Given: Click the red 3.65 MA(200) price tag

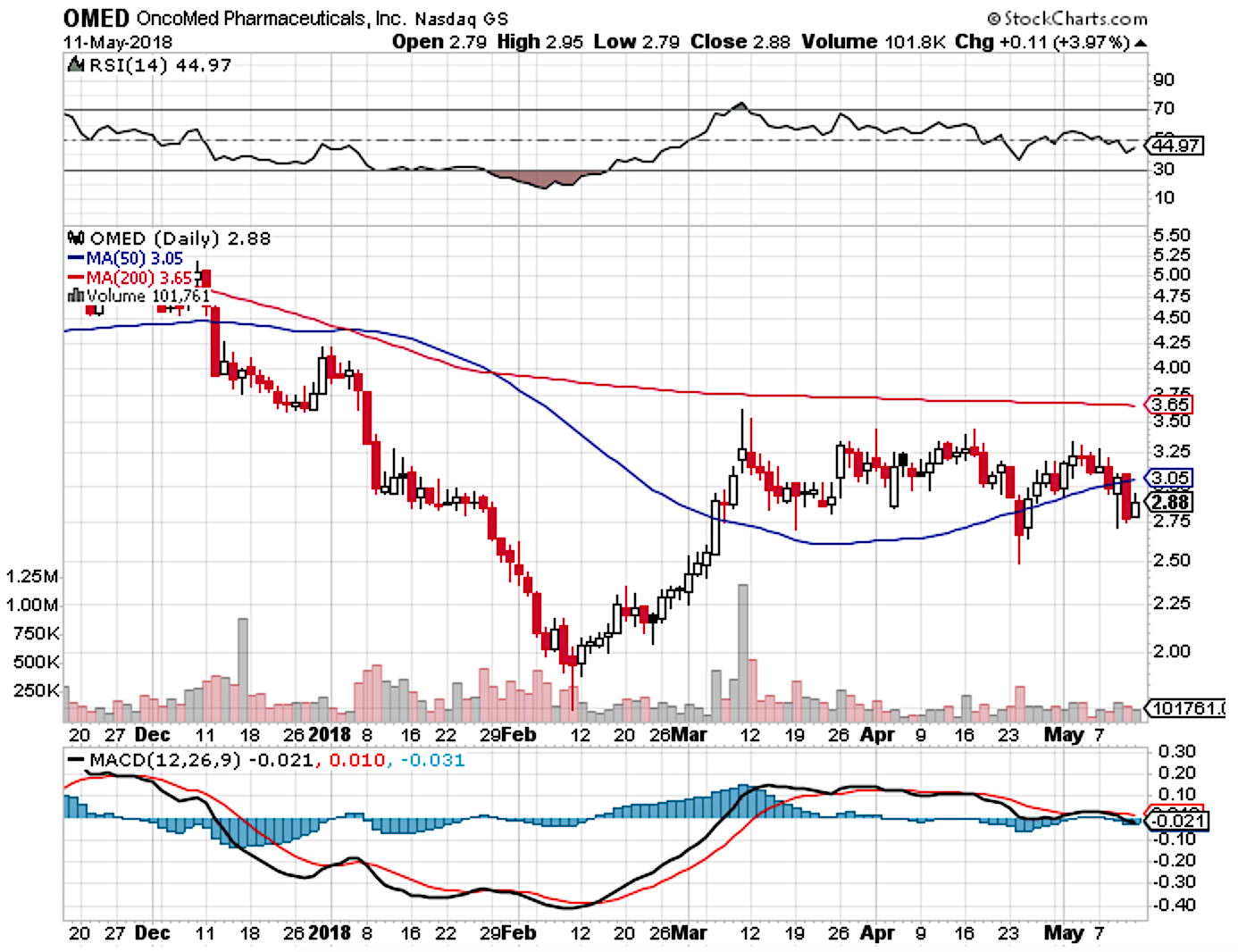Looking at the screenshot, I should coord(1169,405).
